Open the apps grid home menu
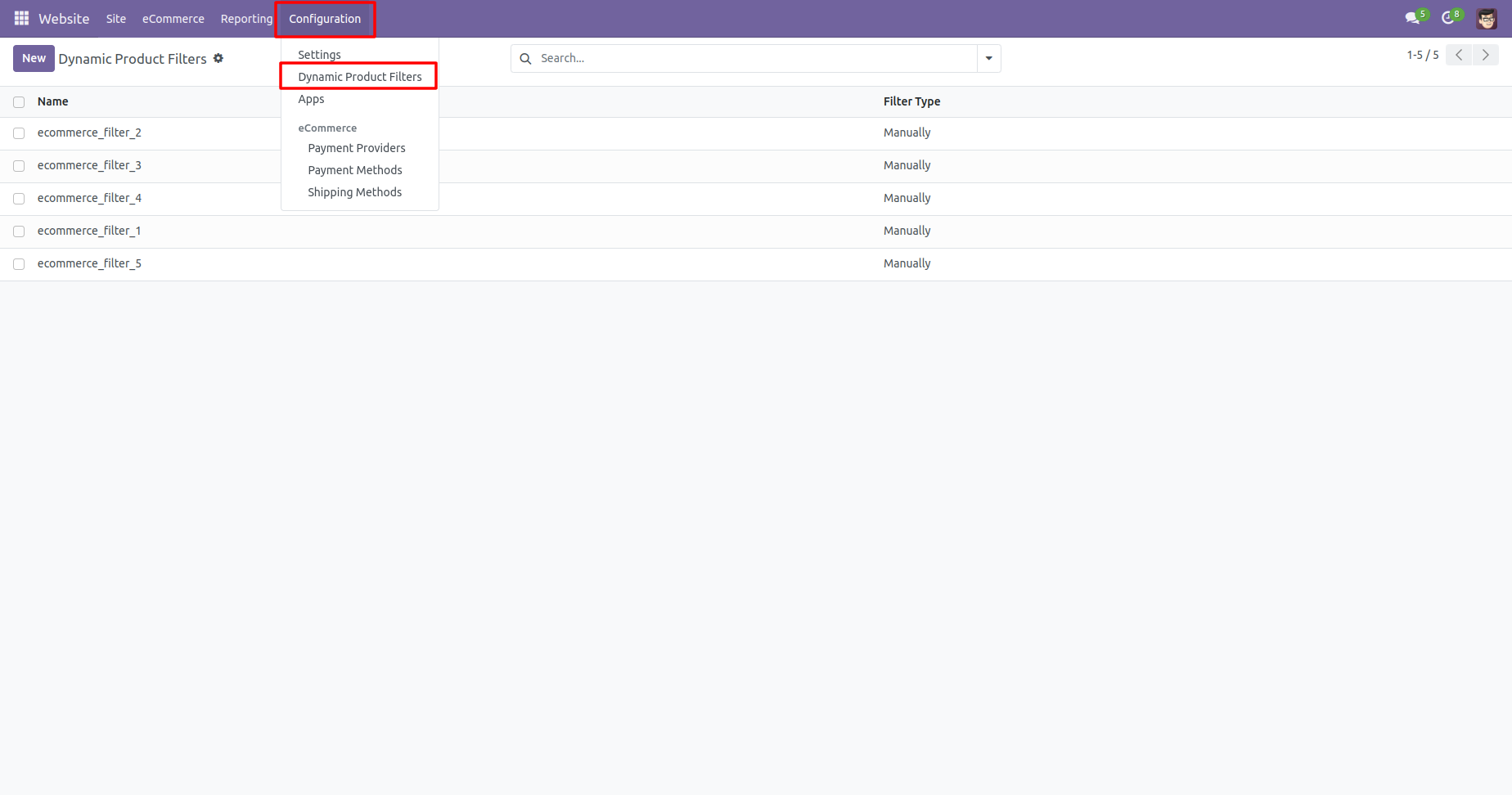1512x795 pixels. point(21,18)
